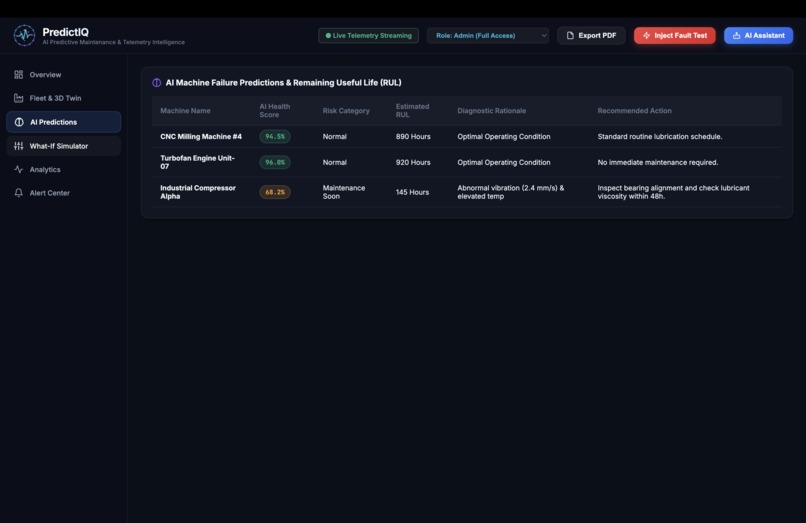Click the 96.0% health score badge
This screenshot has height=523, width=806.
[275, 163]
